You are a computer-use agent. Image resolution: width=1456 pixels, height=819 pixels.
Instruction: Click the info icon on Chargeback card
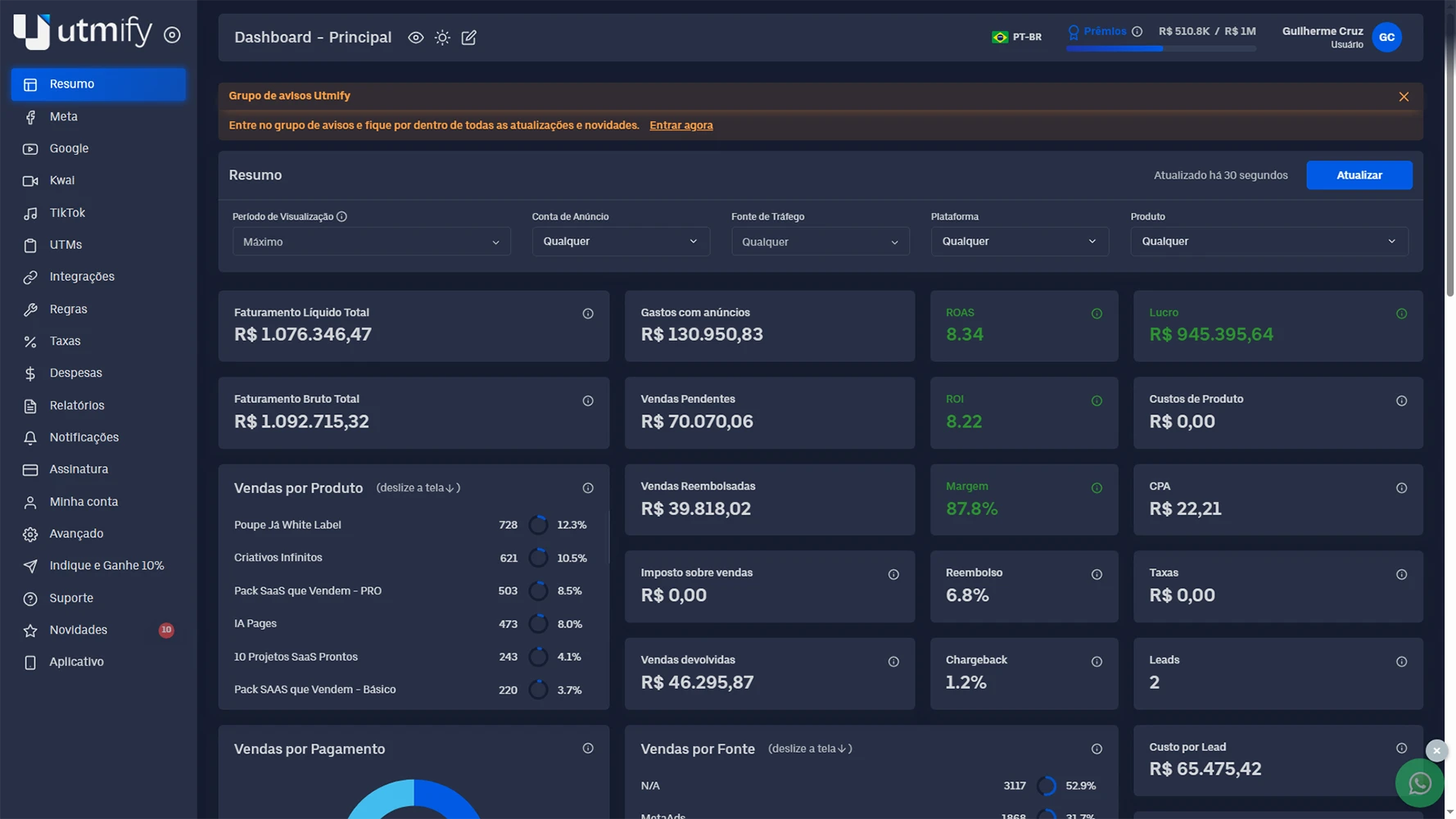1097,662
